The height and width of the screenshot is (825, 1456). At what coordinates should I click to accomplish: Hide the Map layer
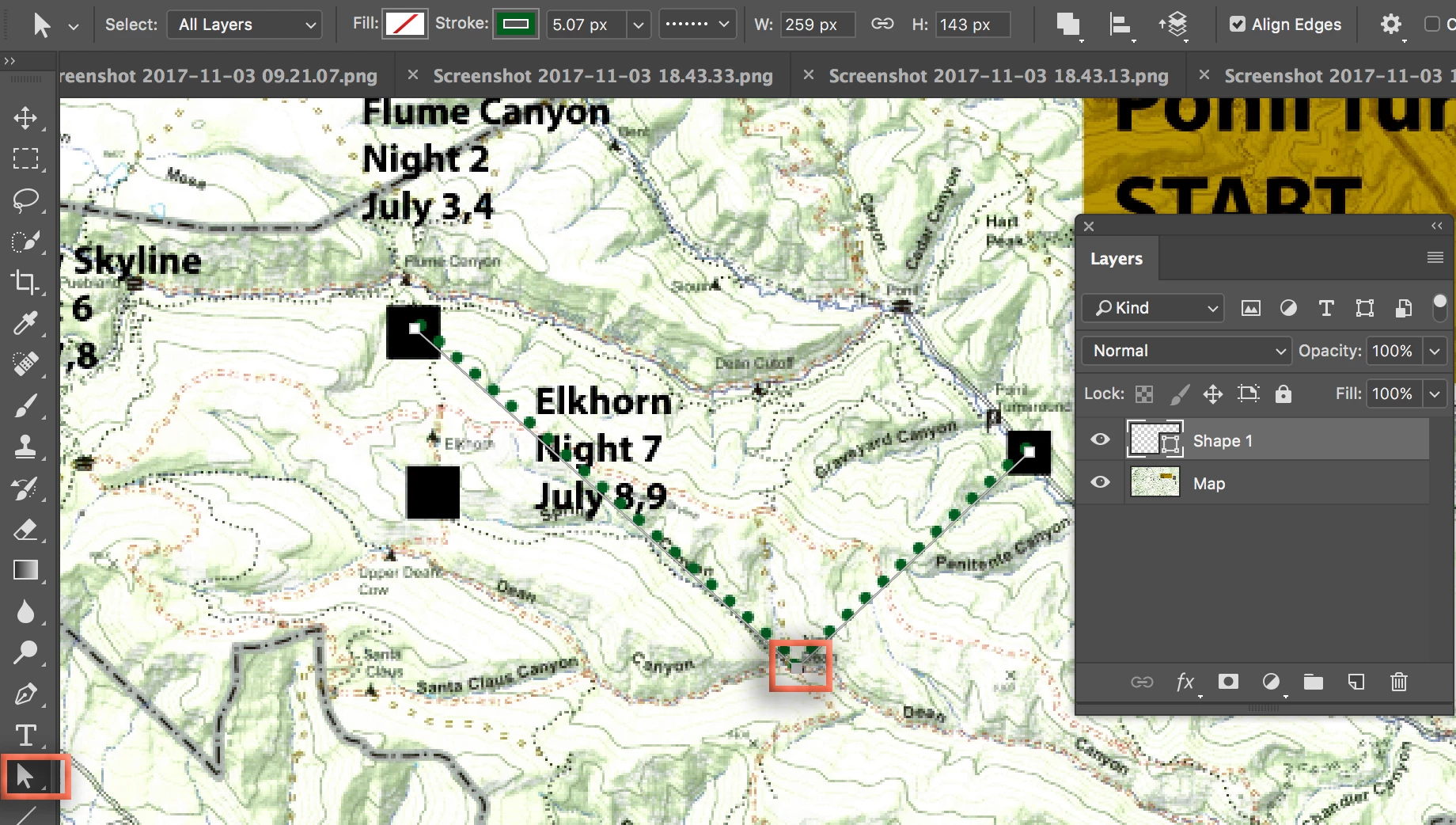coord(1100,482)
